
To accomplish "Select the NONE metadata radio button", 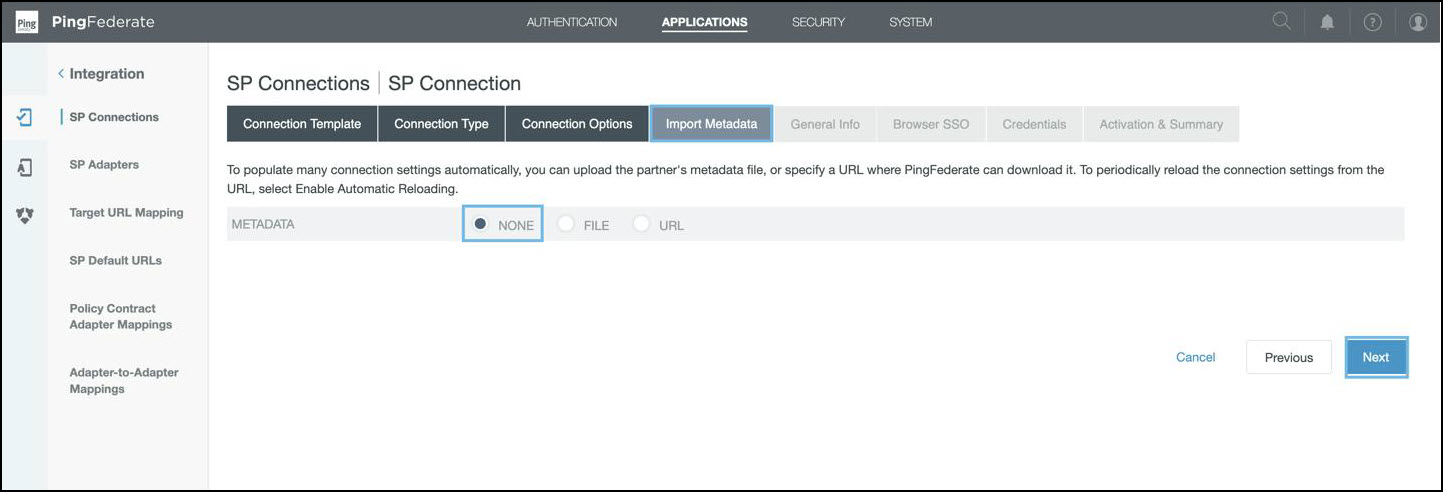I will pos(480,224).
